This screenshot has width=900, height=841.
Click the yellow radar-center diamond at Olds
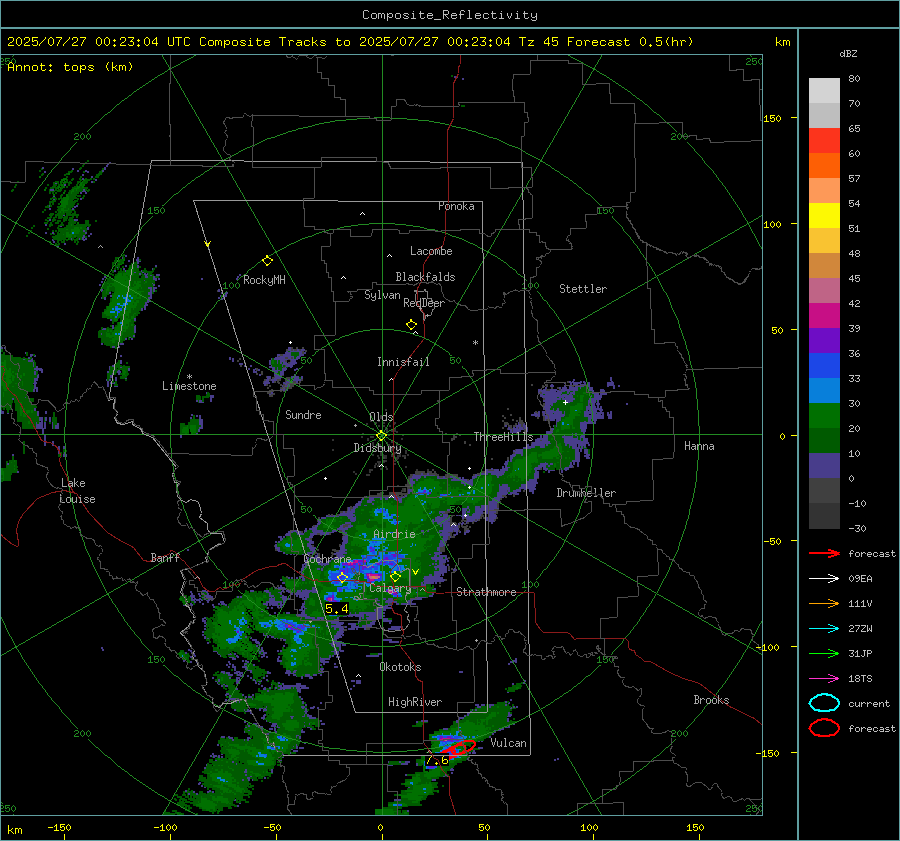381,436
